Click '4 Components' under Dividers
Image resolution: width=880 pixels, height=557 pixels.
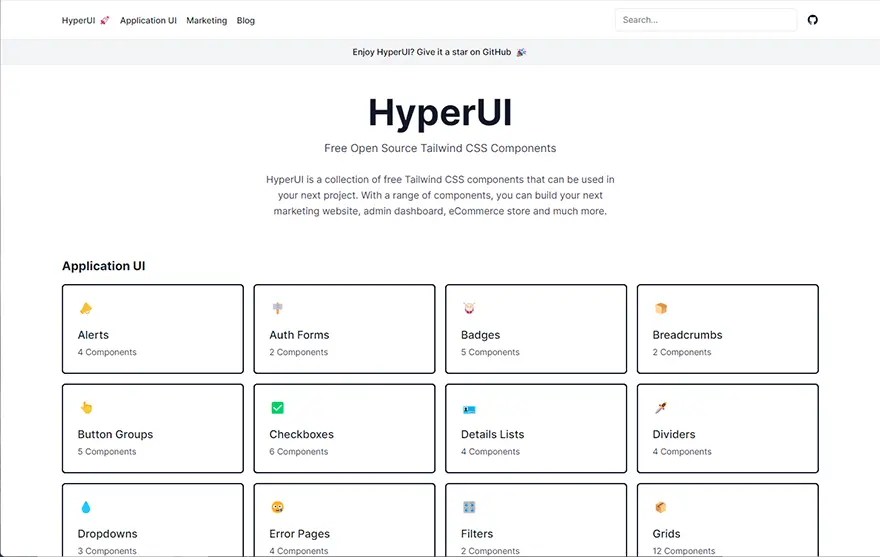tap(681, 451)
